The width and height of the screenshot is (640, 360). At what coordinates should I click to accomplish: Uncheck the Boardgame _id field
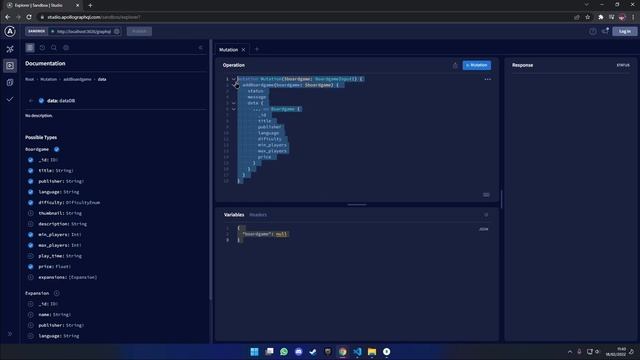pyautogui.click(x=31, y=160)
